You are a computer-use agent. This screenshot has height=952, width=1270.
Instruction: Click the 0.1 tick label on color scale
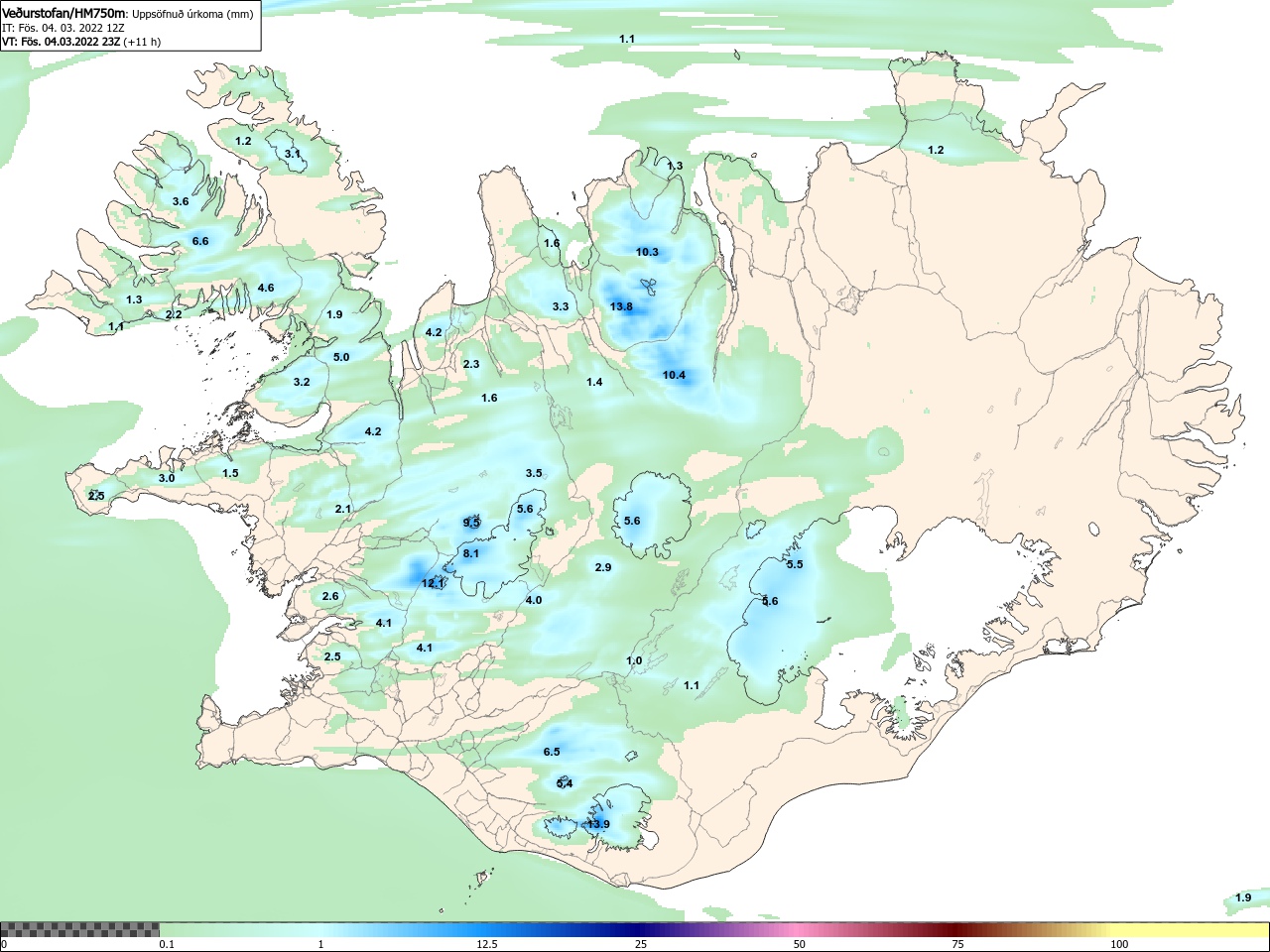(167, 944)
